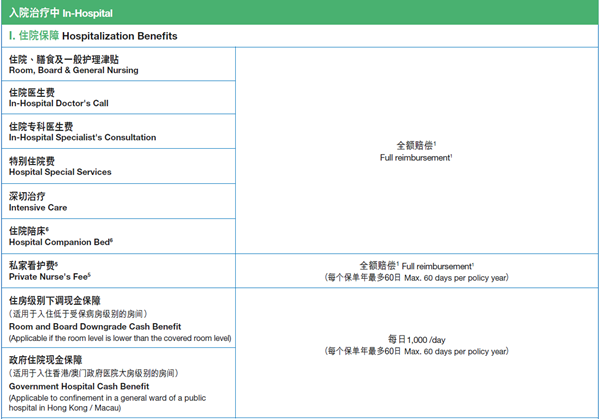Viewport: 600px width, 419px height.
Task: Click the "Room, Board & General Nursing" row
Action: 74,71
